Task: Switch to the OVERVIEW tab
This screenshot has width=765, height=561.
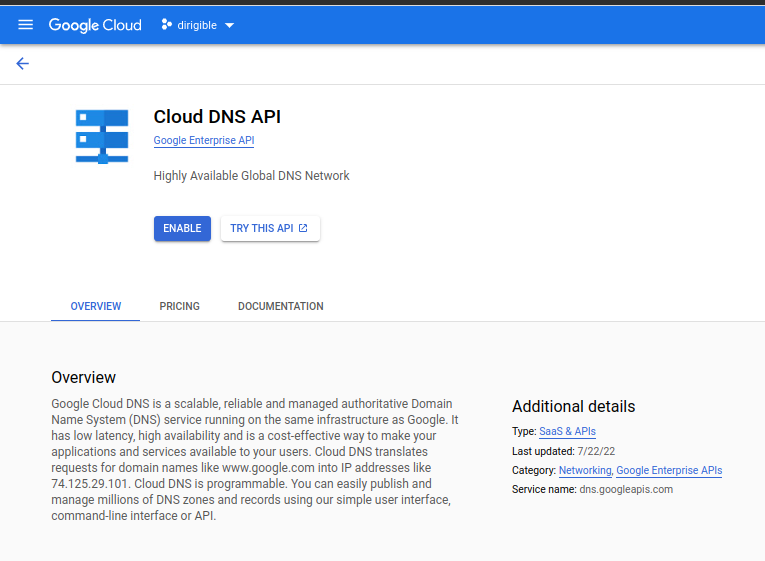Action: [95, 306]
